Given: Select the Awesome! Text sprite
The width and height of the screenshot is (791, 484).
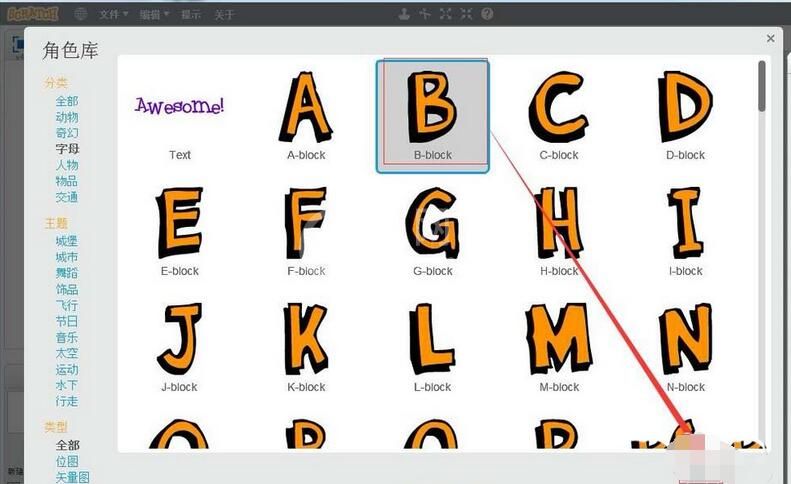Looking at the screenshot, I should coord(180,116).
